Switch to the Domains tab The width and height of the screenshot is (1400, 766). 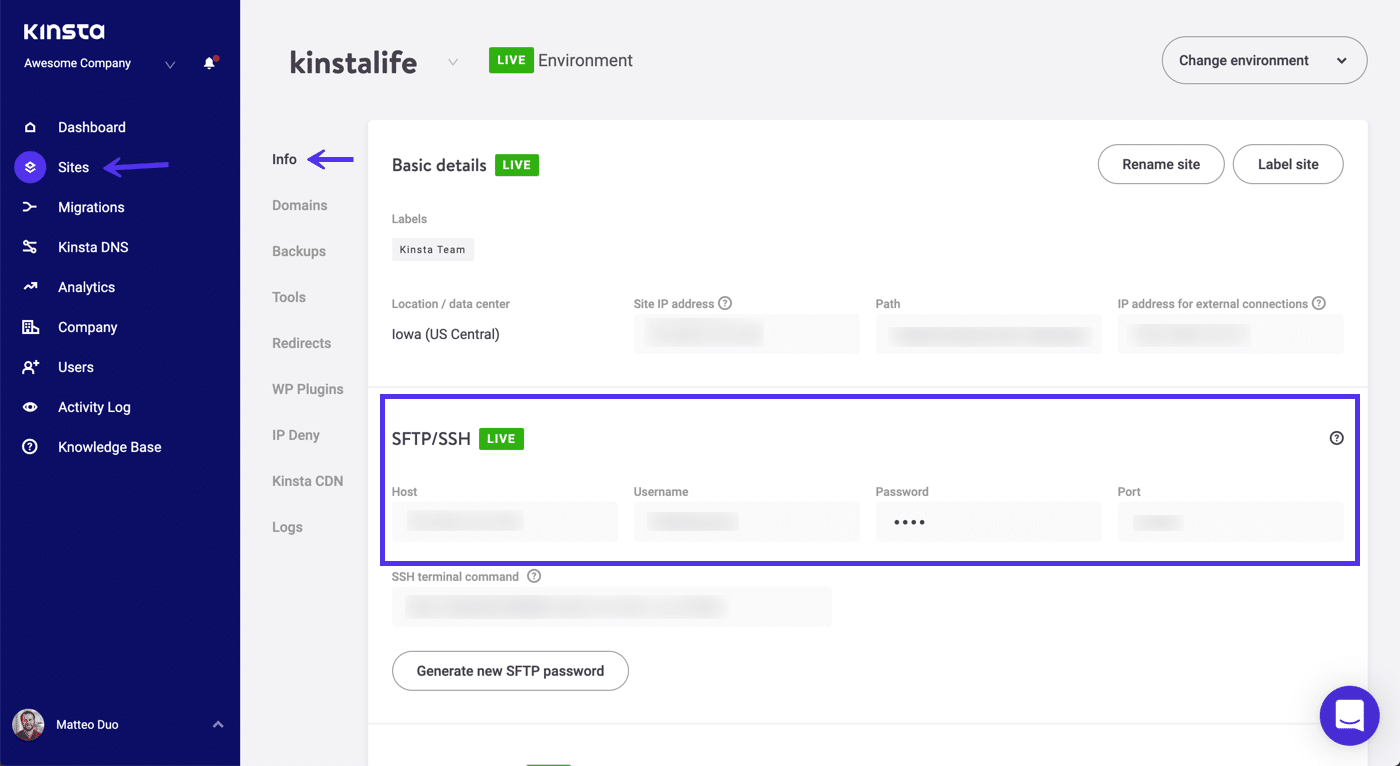pos(300,205)
